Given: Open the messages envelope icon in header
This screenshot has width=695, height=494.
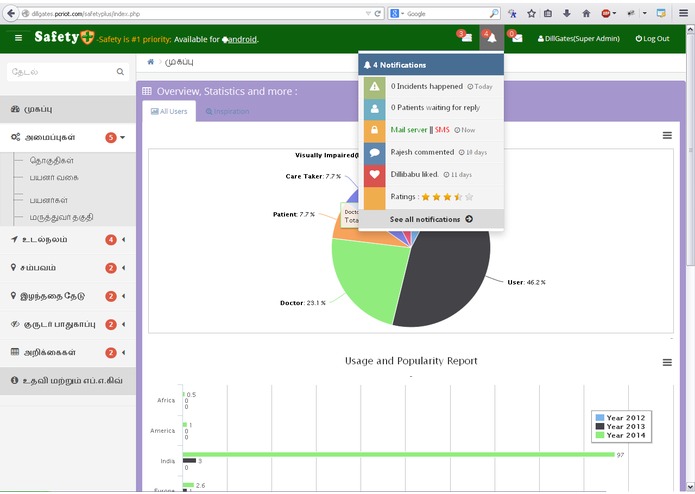Looking at the screenshot, I should (x=516, y=37).
